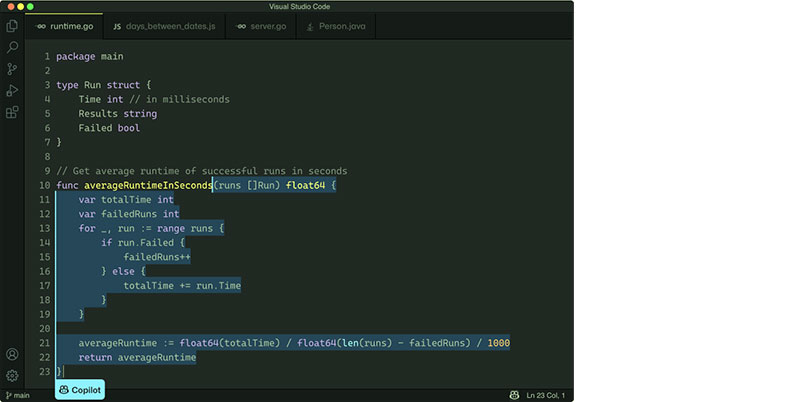The height and width of the screenshot is (402, 800).
Task: Click the 'for _, run := range runs {' line
Action: [151, 228]
